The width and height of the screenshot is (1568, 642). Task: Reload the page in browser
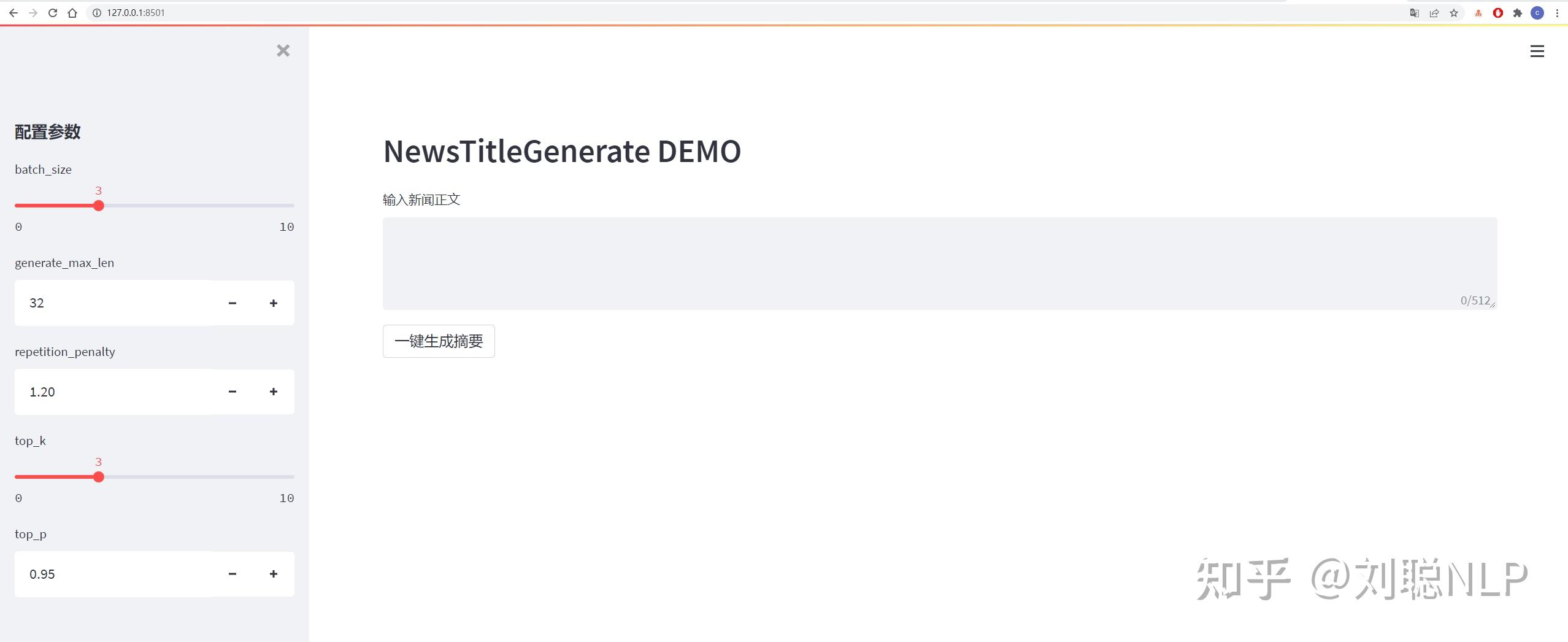53,13
